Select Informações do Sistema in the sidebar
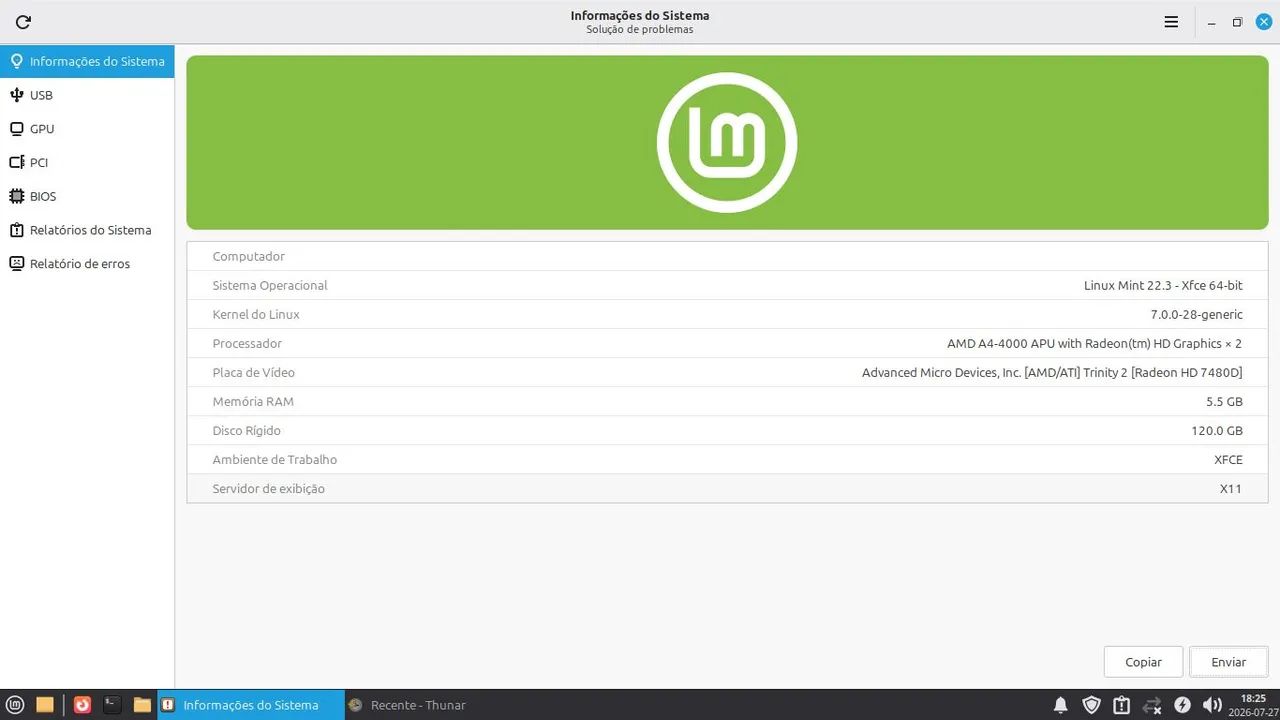Screen dimensions: 1280x720 pyautogui.click(x=87, y=61)
